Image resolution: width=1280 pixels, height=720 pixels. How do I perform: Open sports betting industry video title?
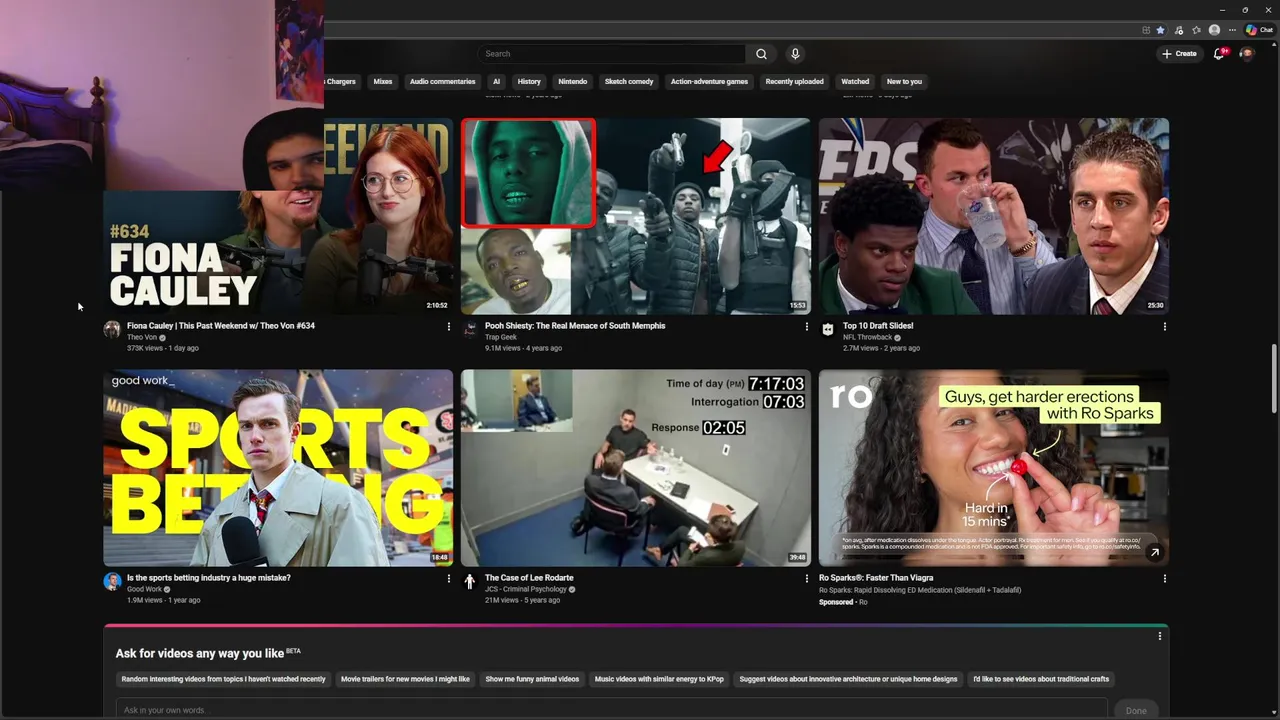[x=209, y=578]
